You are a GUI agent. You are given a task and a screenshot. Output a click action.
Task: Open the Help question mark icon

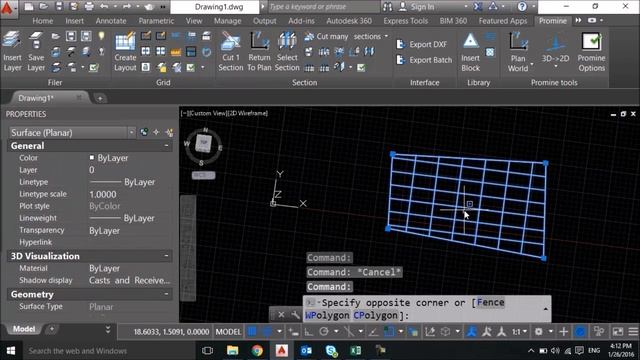522,7
